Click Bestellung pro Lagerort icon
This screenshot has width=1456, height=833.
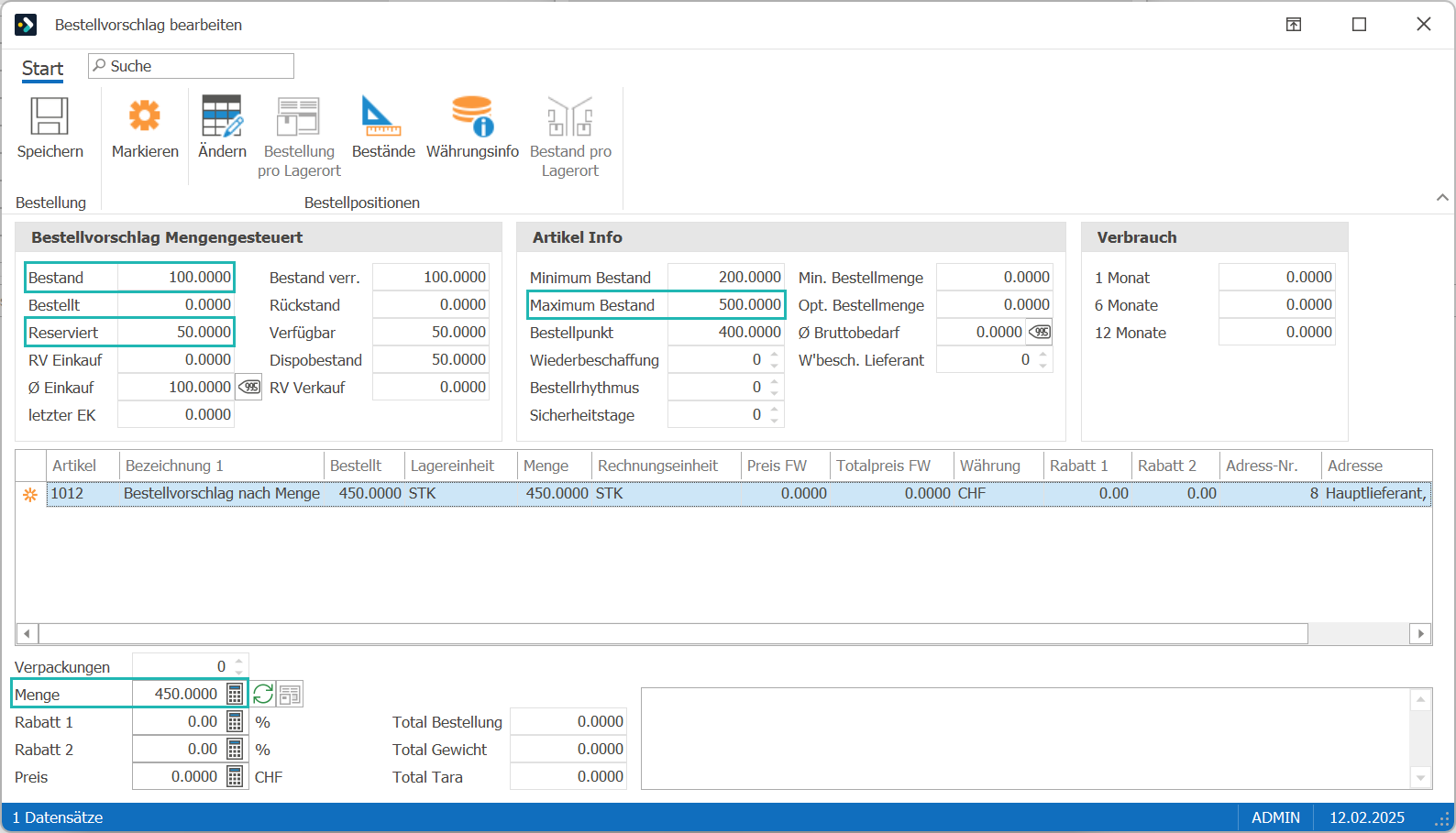click(x=299, y=117)
